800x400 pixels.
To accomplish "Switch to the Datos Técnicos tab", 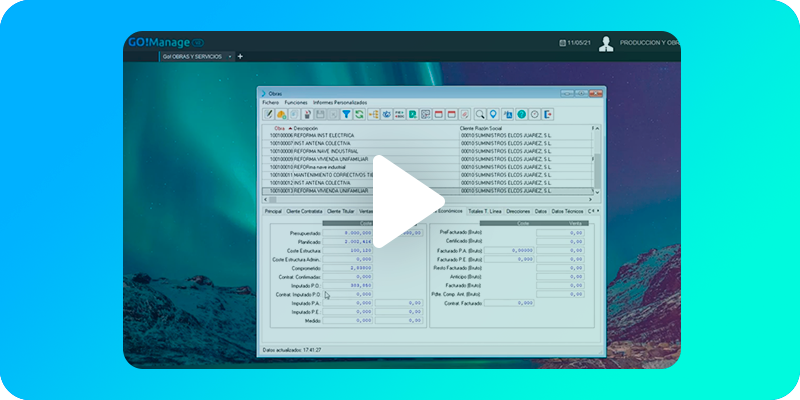I will tap(567, 211).
